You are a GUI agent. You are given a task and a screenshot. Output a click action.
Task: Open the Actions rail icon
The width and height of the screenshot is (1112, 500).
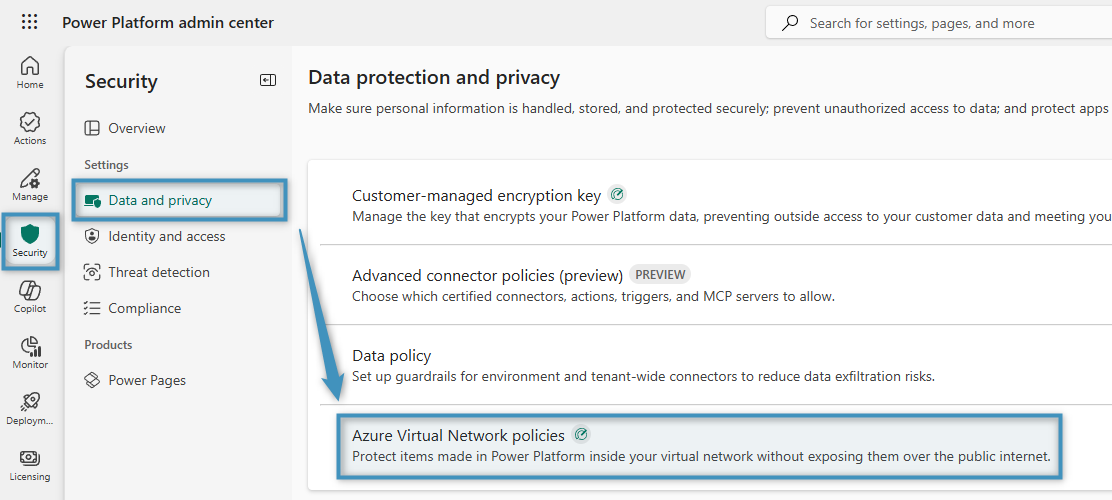coord(30,128)
